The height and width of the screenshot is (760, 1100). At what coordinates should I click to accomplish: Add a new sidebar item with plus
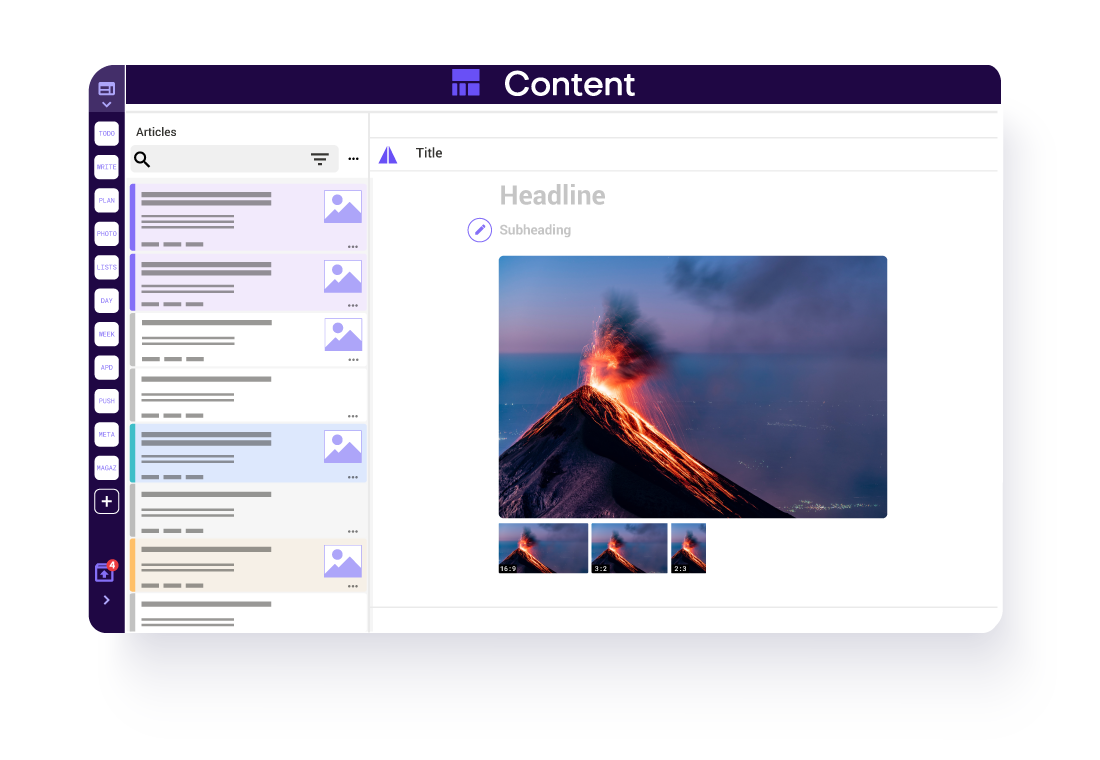coord(106,501)
